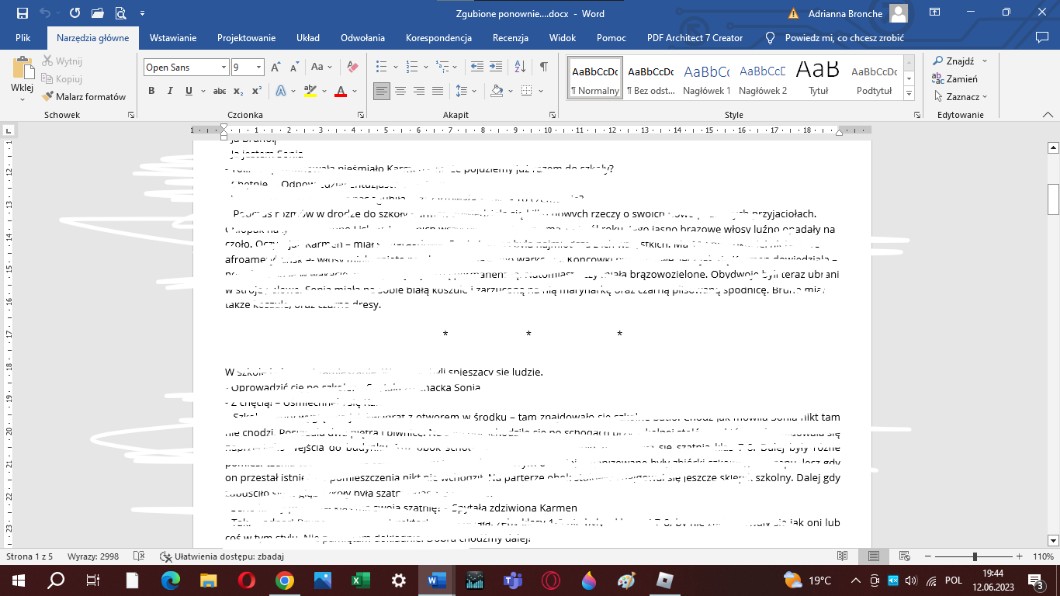
Task: Enable center text alignment
Action: tap(400, 91)
